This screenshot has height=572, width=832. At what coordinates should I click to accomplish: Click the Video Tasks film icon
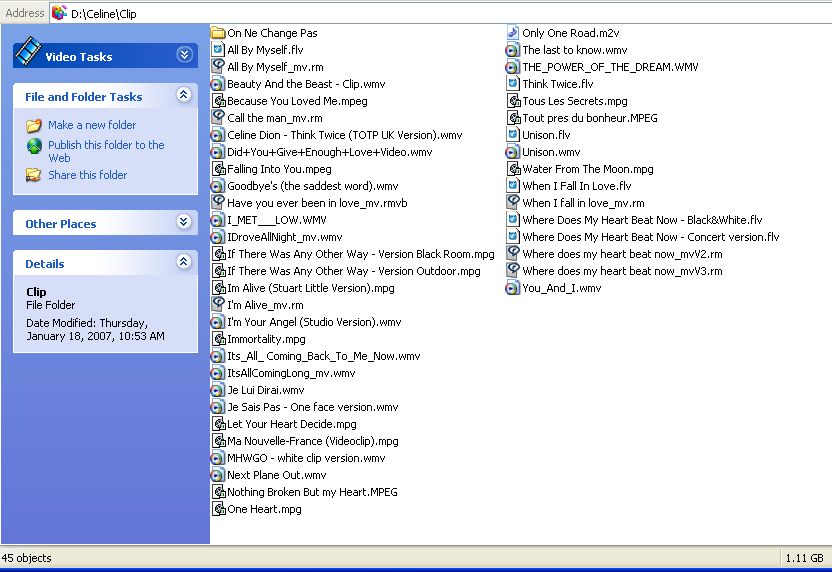pos(28,51)
